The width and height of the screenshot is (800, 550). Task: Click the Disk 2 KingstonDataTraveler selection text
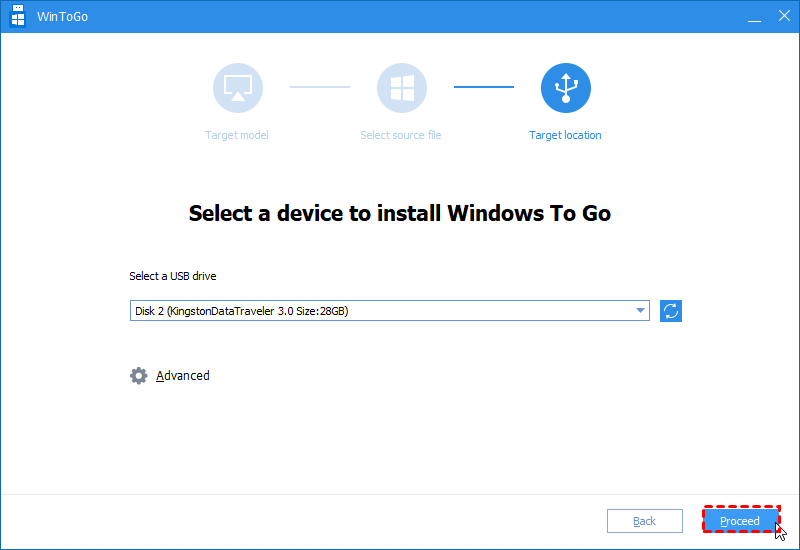[242, 311]
